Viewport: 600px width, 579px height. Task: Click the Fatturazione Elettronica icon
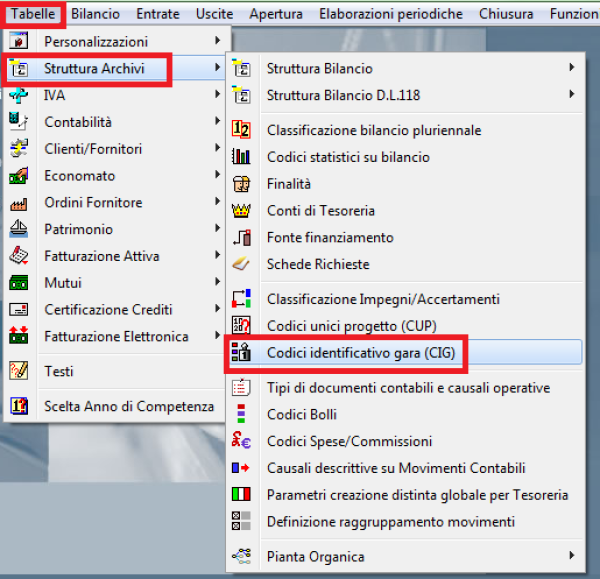[18, 335]
